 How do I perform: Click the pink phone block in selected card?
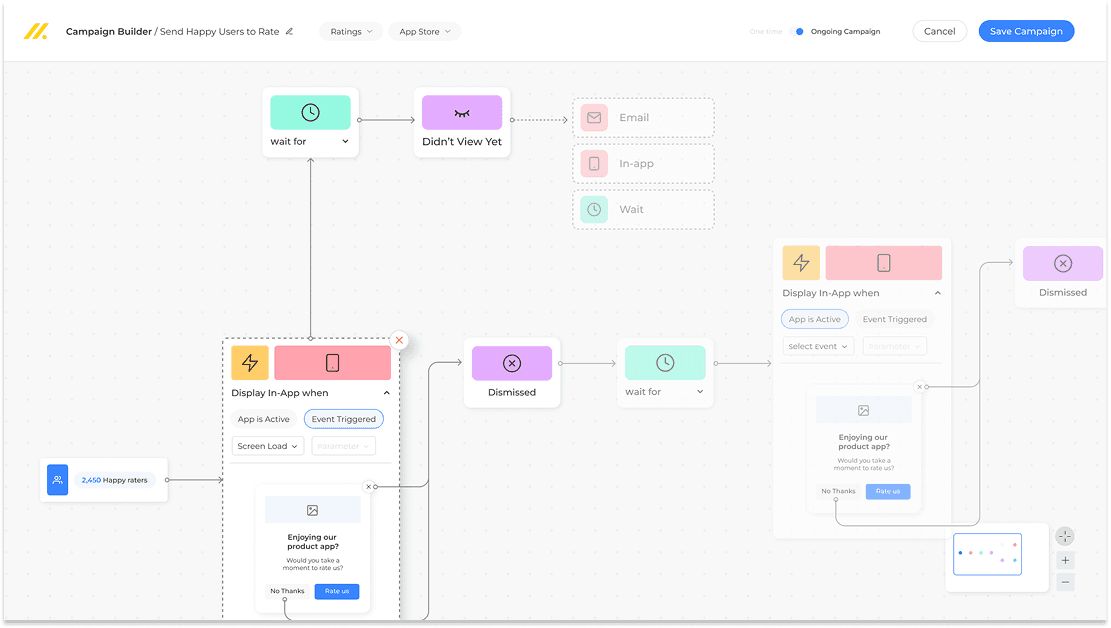(332, 363)
